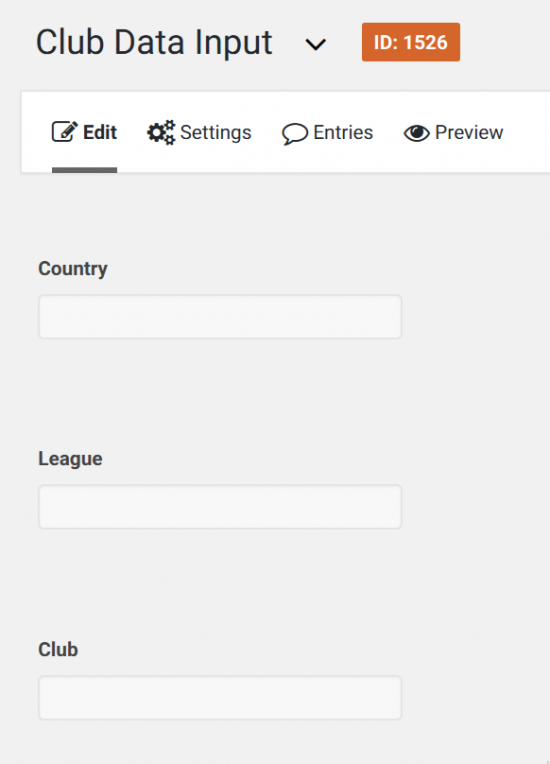Select the pencil Edit icon

click(64, 132)
